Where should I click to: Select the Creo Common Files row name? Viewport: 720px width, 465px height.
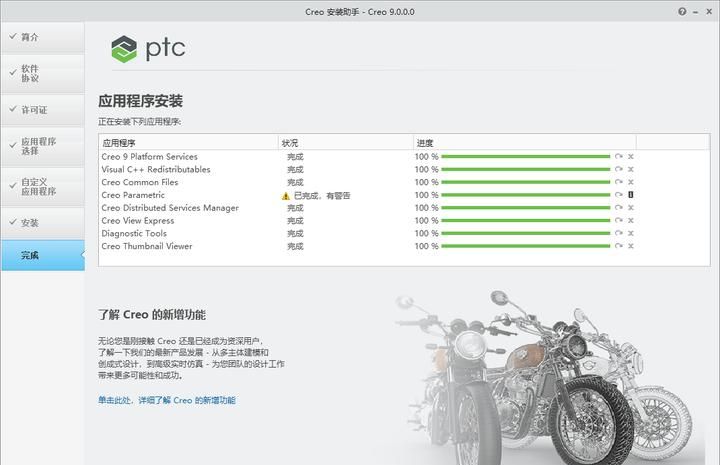point(140,182)
